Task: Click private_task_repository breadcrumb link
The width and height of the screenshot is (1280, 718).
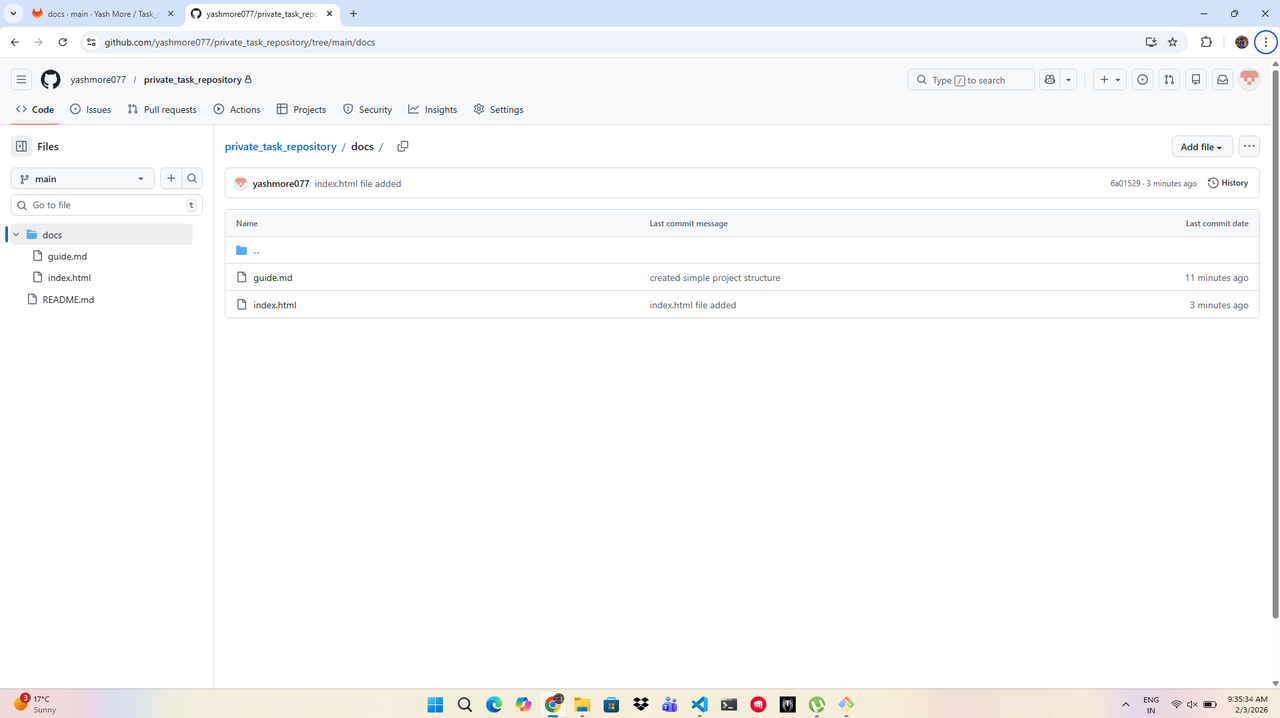Action: point(281,147)
